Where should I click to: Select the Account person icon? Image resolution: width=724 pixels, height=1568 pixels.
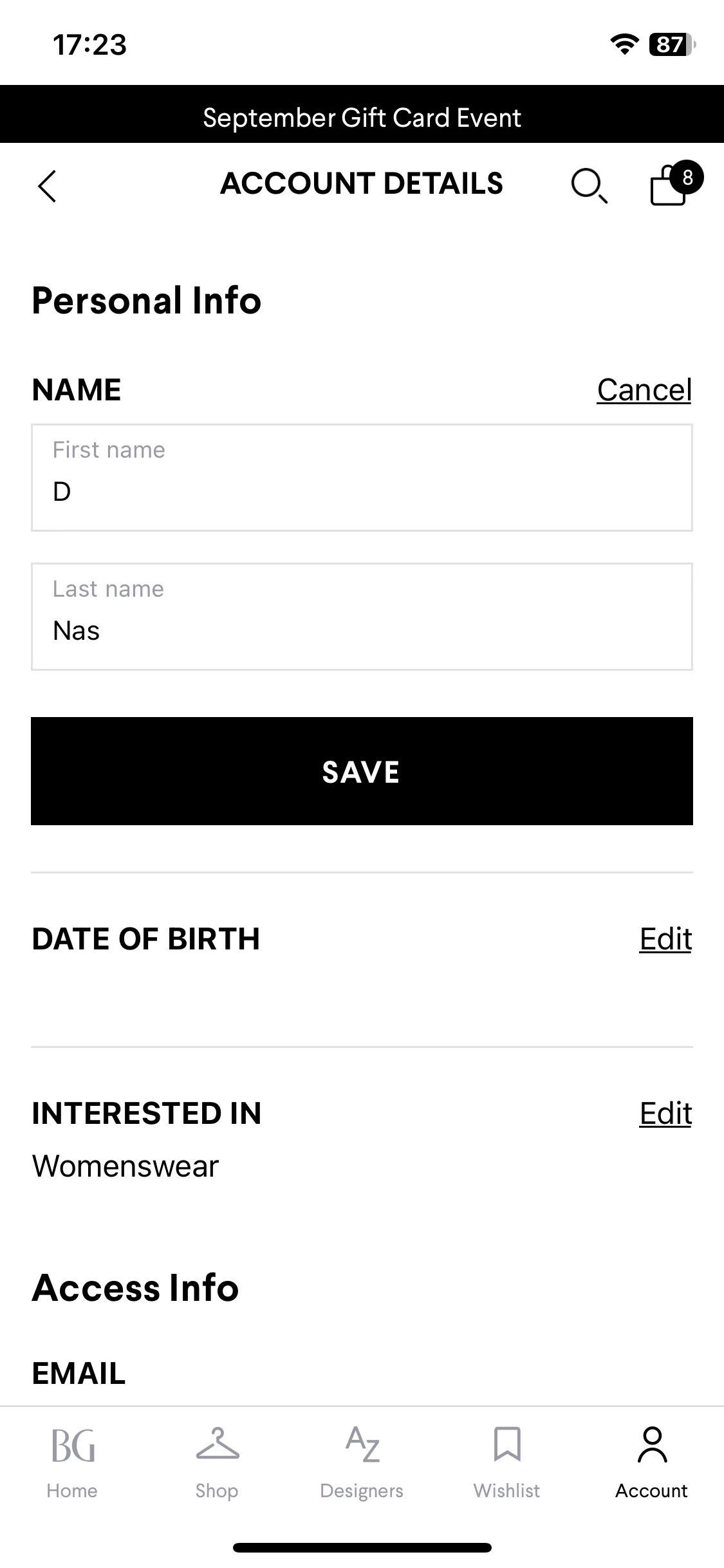click(652, 1444)
